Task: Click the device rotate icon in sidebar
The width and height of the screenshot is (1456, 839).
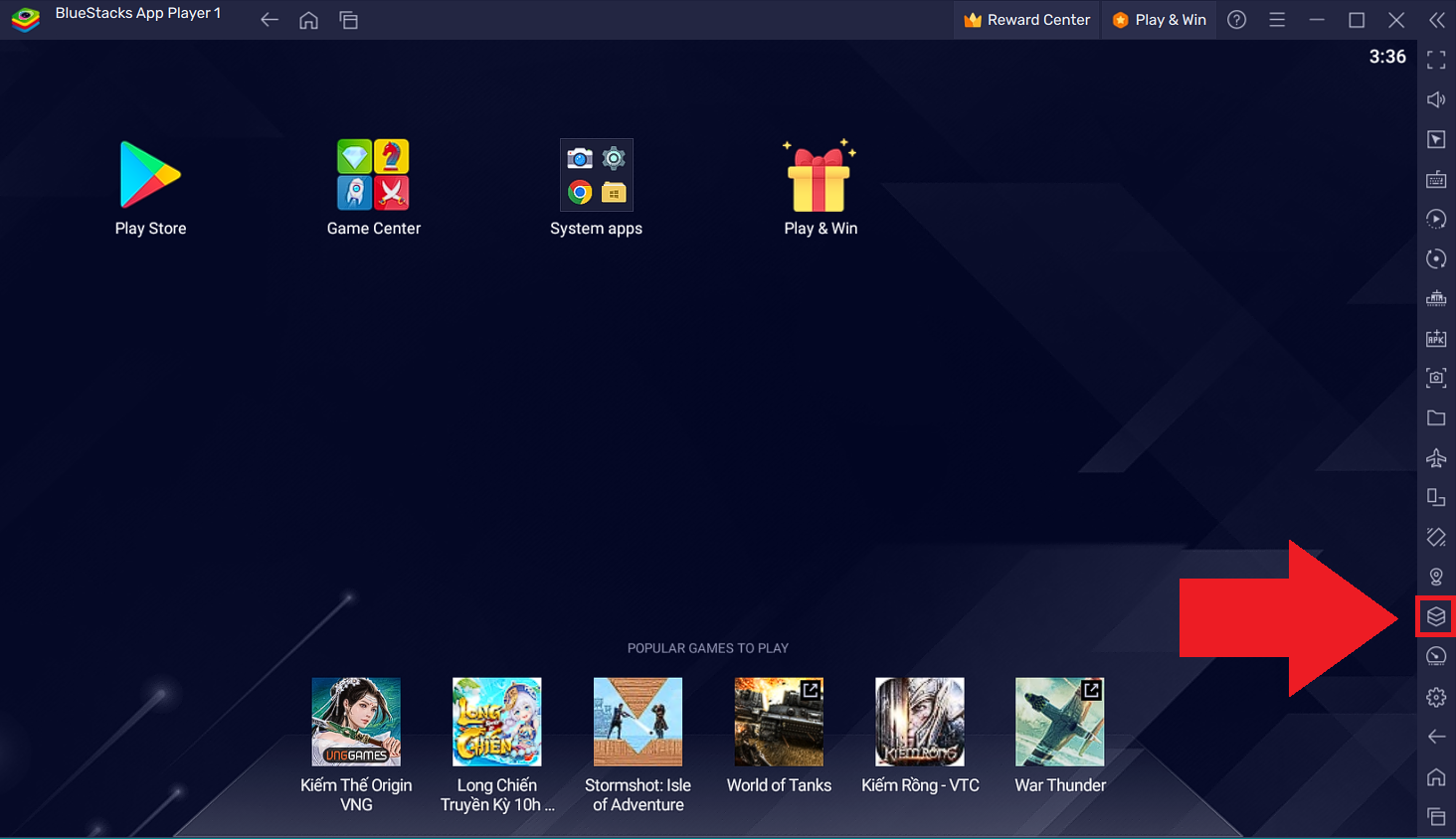Action: coord(1436,497)
